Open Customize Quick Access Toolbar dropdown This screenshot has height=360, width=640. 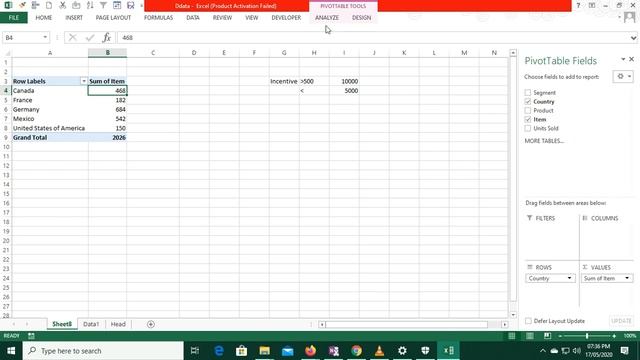tap(141, 6)
